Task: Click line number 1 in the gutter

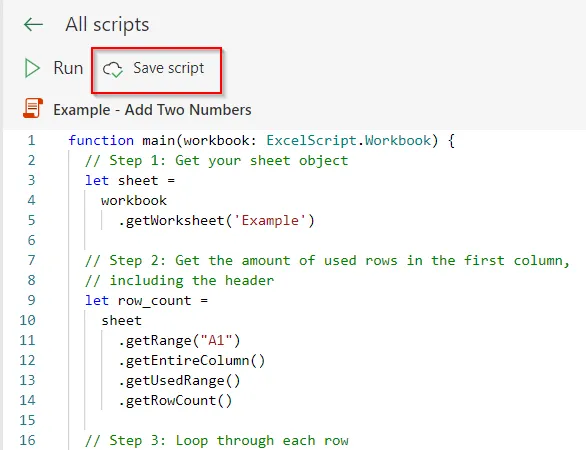Action: (31, 140)
